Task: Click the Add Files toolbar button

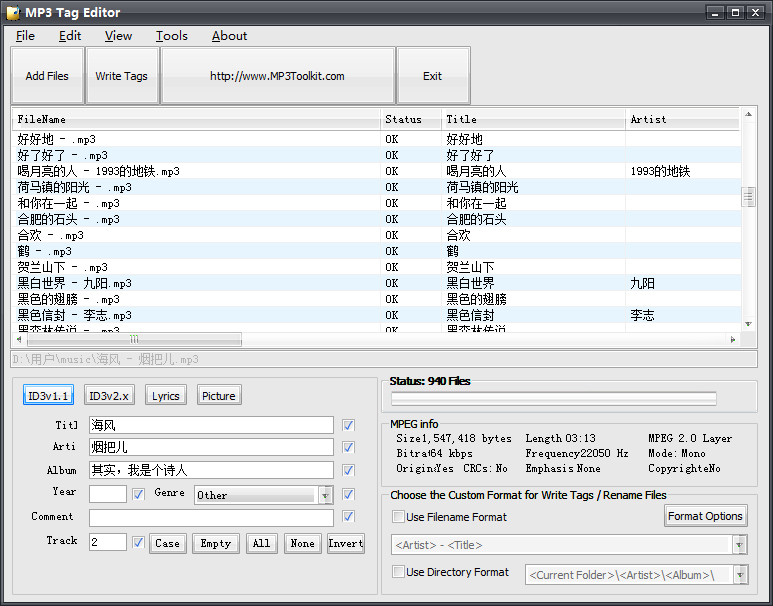Action: tap(47, 76)
